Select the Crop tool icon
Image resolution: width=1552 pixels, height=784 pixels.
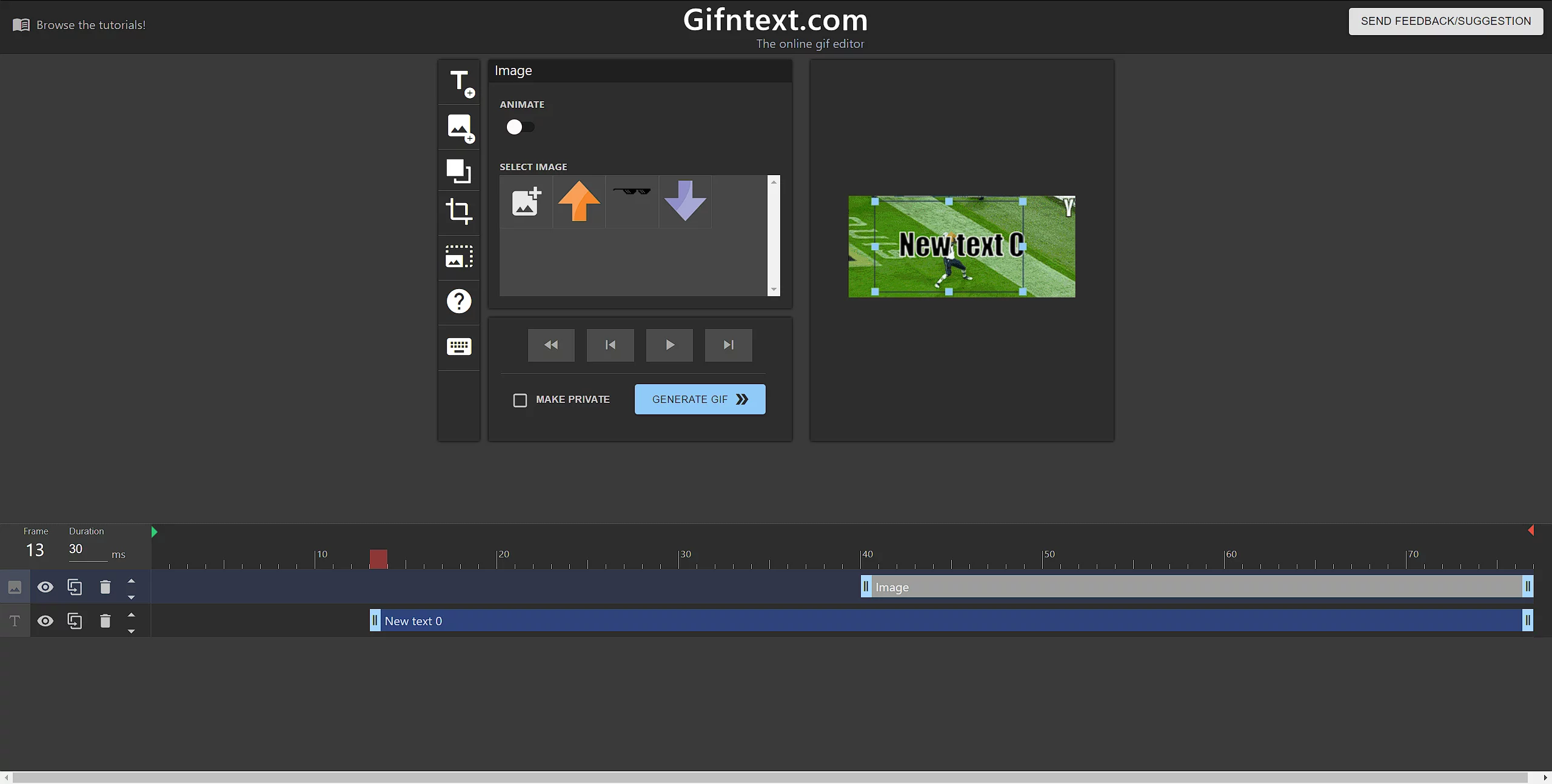[459, 211]
